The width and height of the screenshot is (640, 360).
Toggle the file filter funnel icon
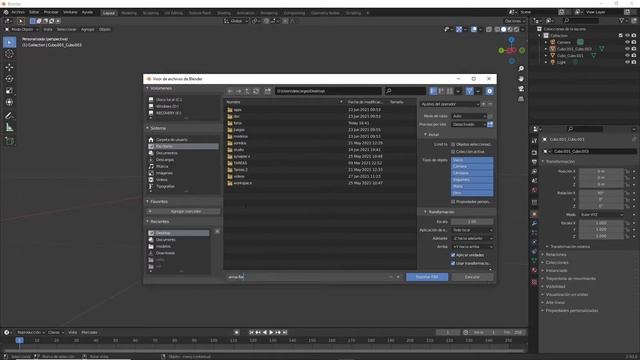pos(469,91)
